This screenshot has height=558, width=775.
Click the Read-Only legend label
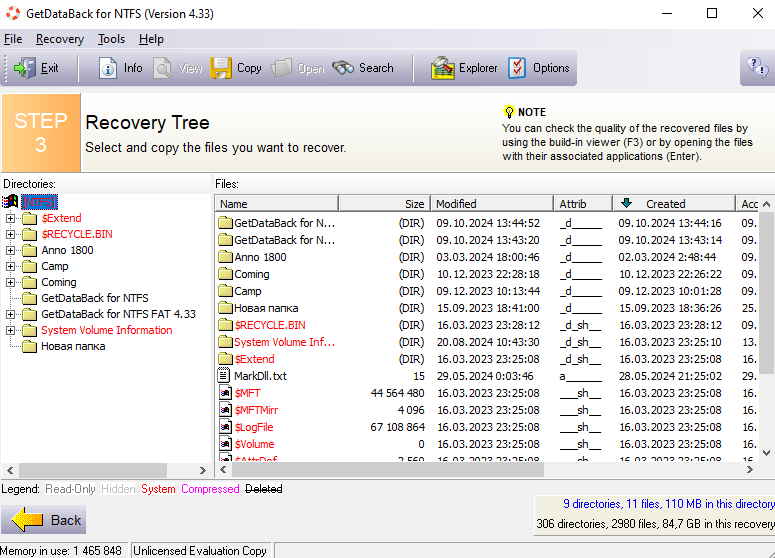pos(71,489)
